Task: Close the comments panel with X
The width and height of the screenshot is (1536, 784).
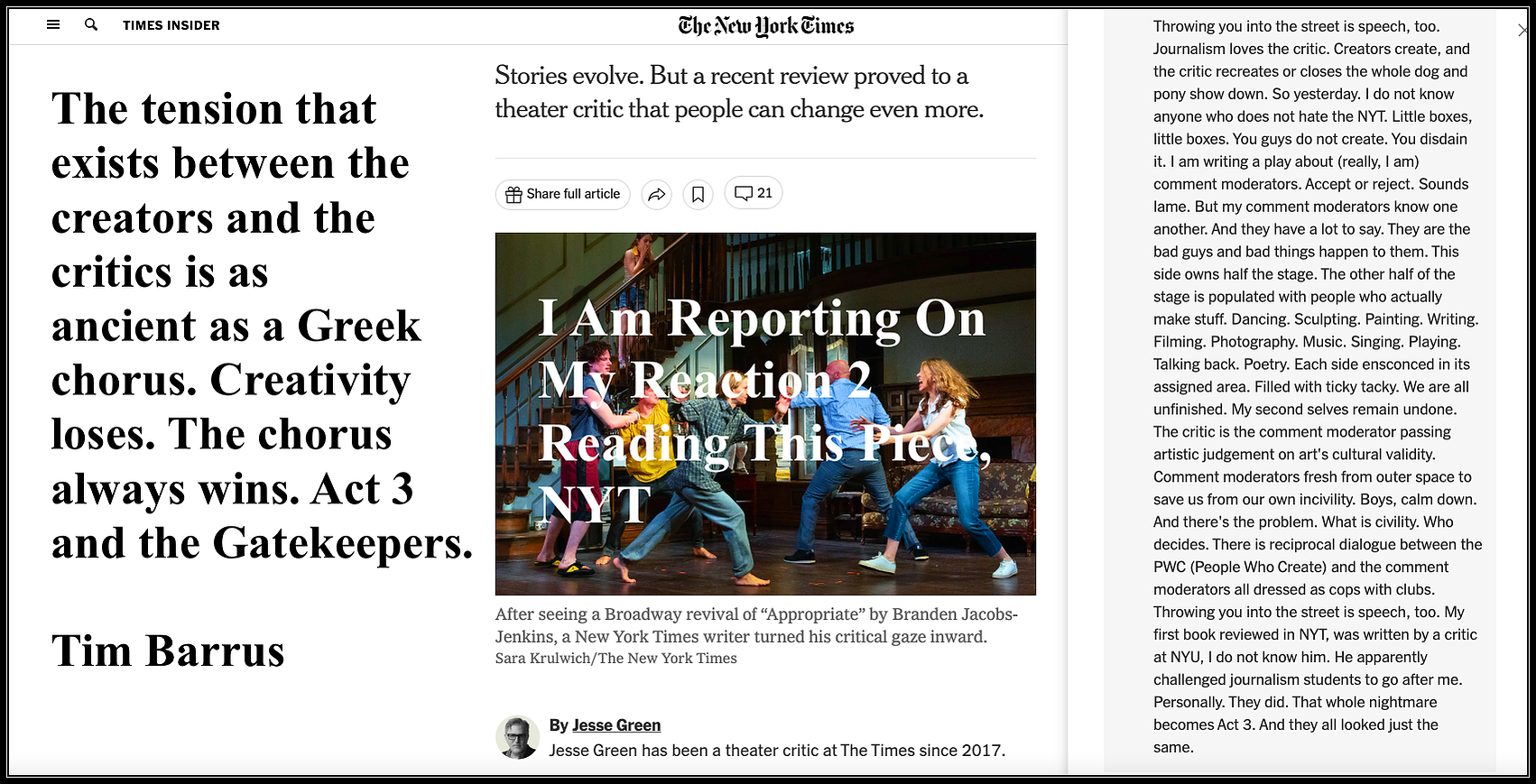Action: pos(1523,30)
